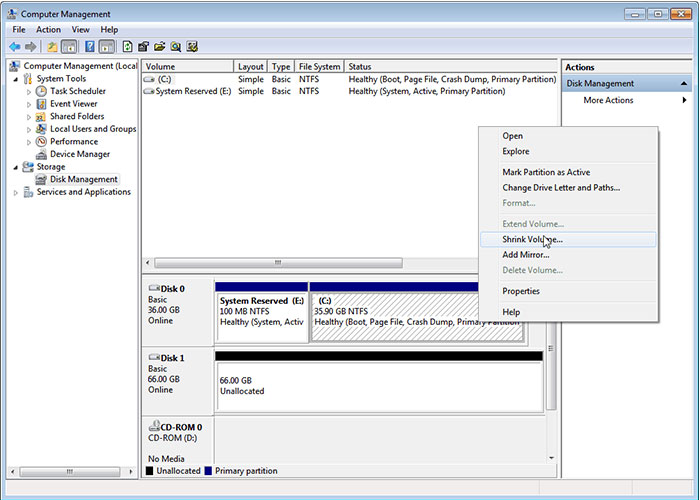
Task: Select Change Drive Letter and Paths
Action: [x=561, y=188]
